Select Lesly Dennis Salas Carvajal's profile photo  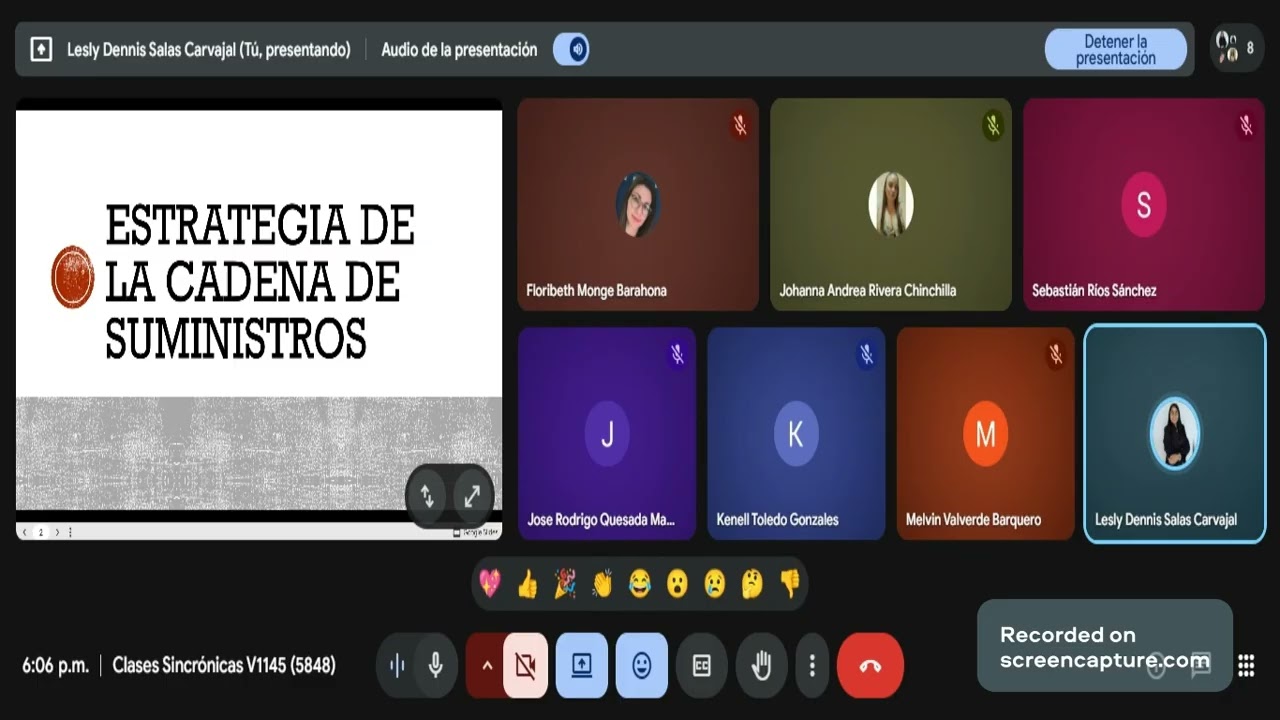(1175, 434)
